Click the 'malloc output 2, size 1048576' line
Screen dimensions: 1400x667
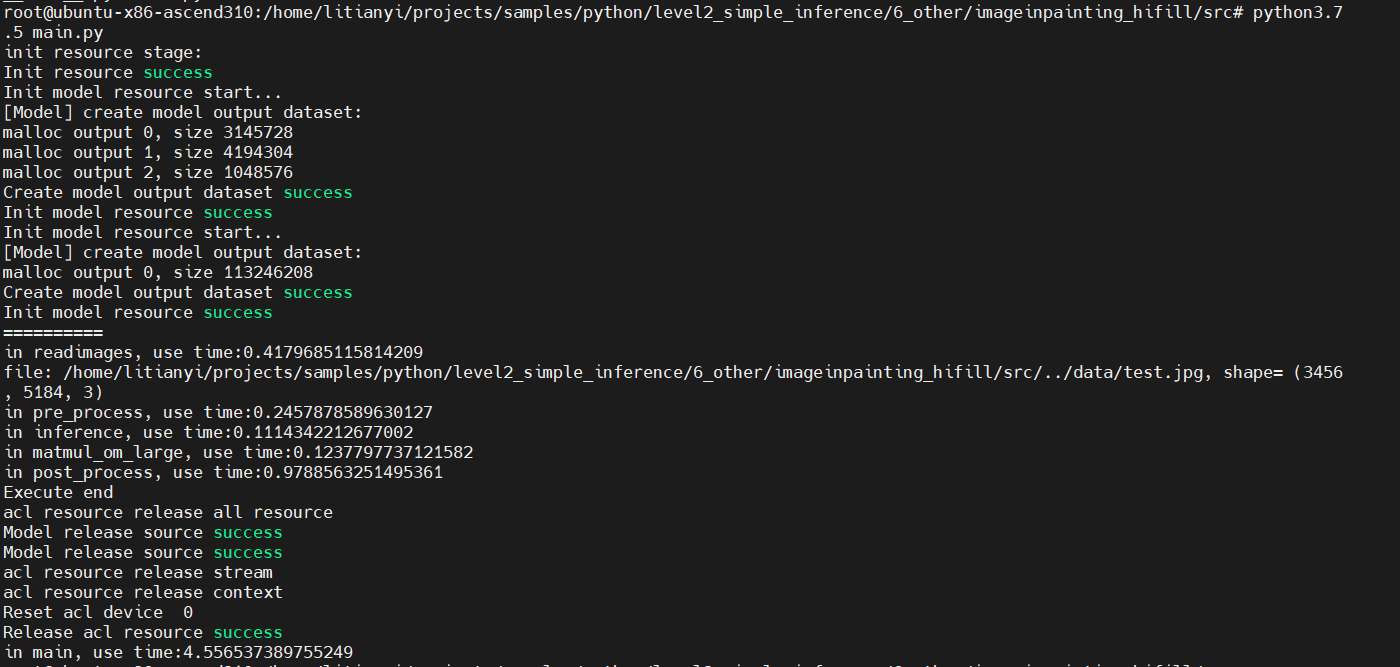[148, 172]
